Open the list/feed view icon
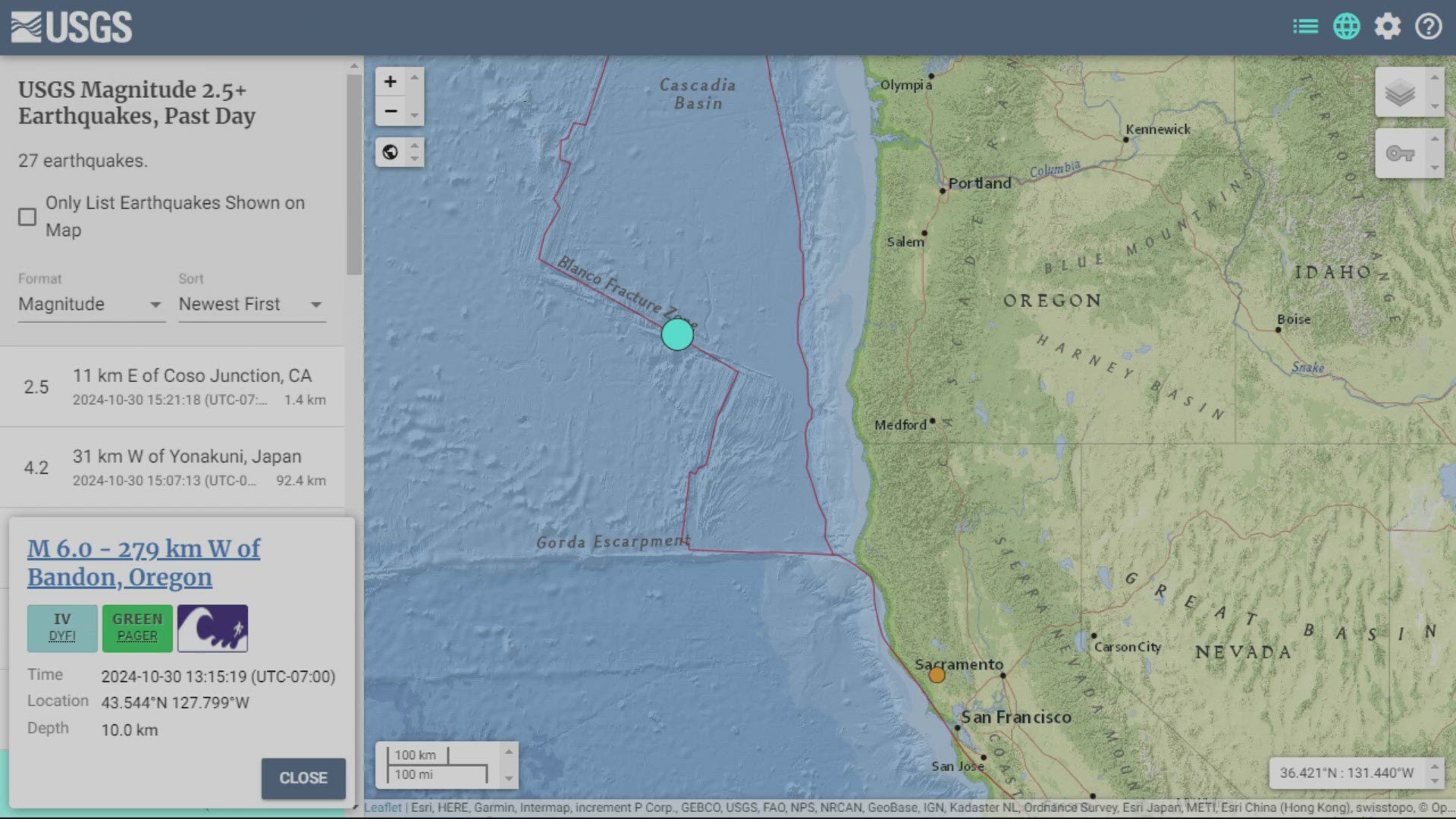 [1306, 27]
